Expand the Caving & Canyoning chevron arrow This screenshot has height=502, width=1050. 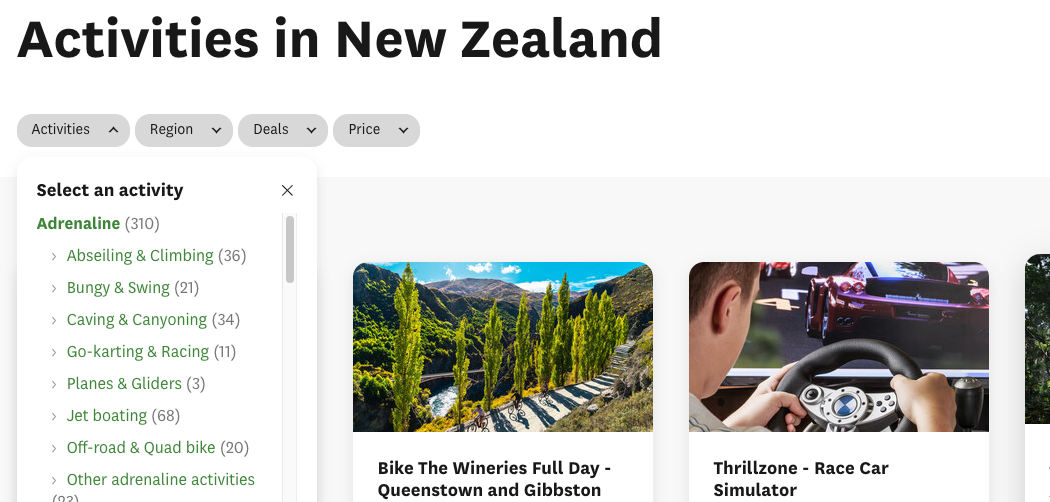54,320
